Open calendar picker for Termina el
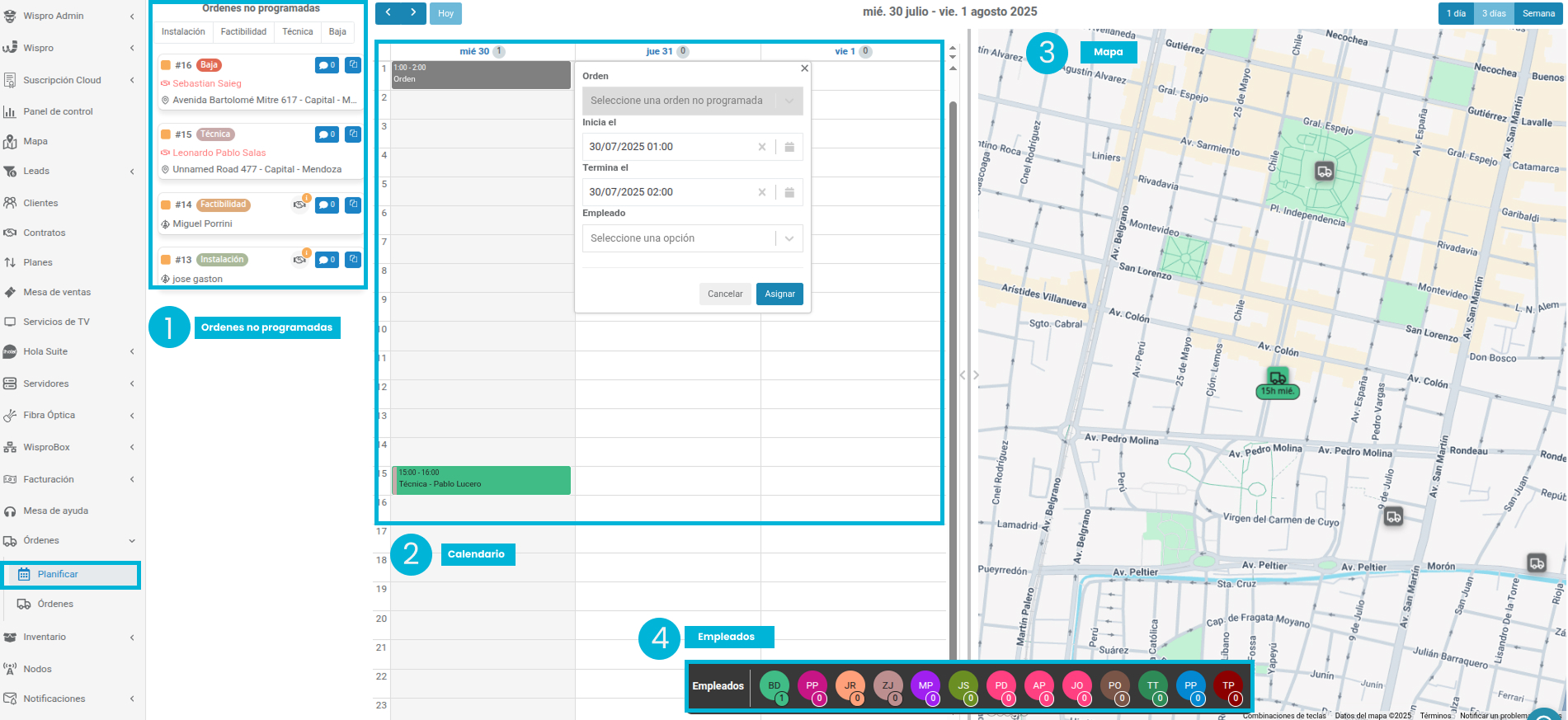 (789, 192)
